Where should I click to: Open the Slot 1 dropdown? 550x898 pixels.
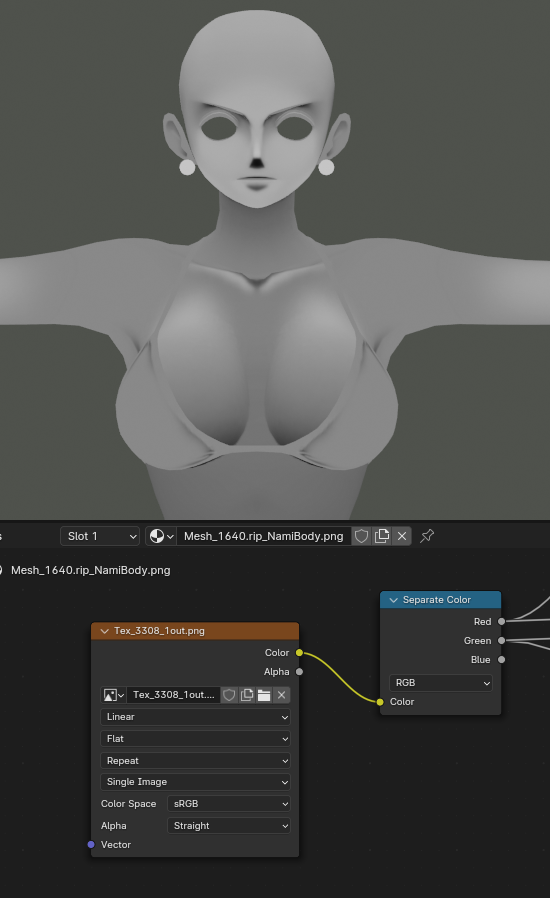tap(100, 536)
